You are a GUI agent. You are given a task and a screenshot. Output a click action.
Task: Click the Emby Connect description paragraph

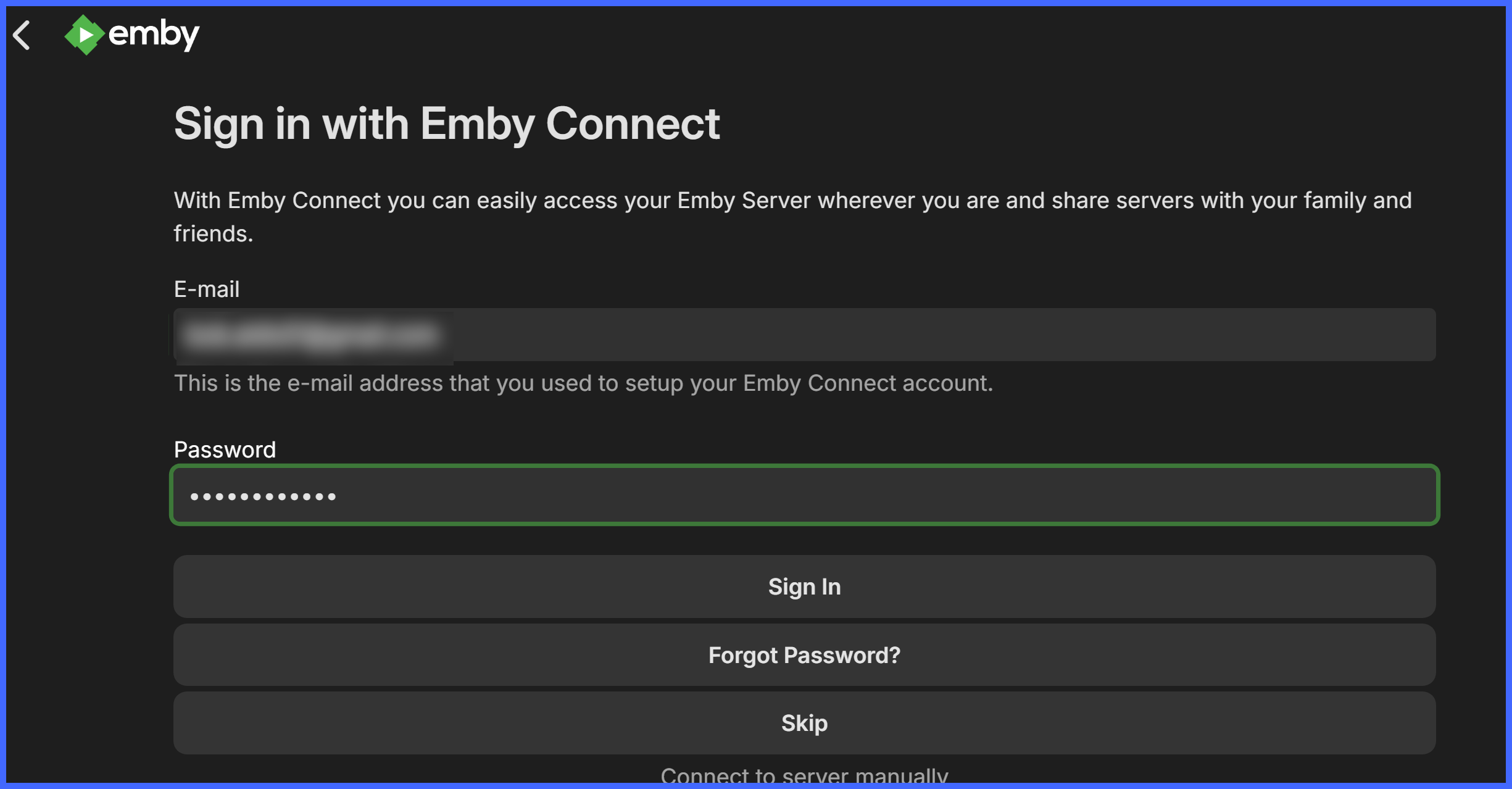pyautogui.click(x=792, y=217)
